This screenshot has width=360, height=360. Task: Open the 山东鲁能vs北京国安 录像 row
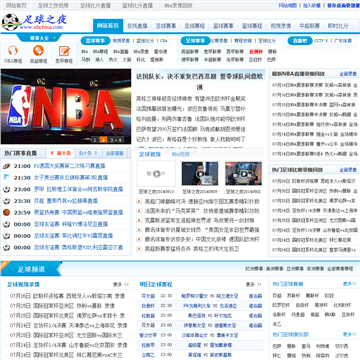click(68, 345)
